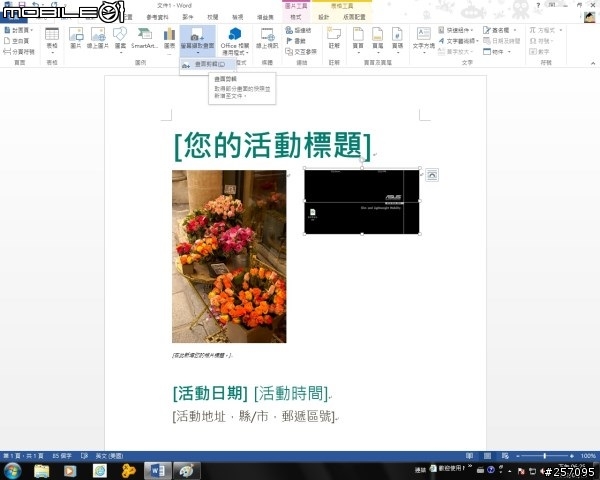The image size is (600, 480).
Task: Open the Windows Start orb
Action: 12,471
